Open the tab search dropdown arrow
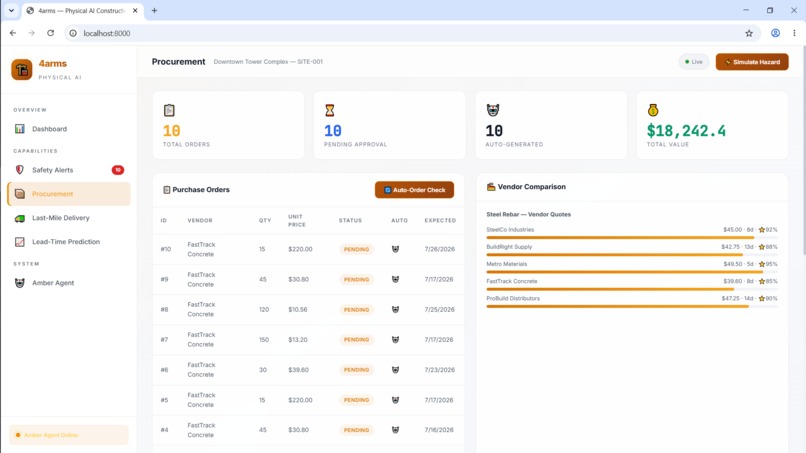This screenshot has height=453, width=806. 11,10
